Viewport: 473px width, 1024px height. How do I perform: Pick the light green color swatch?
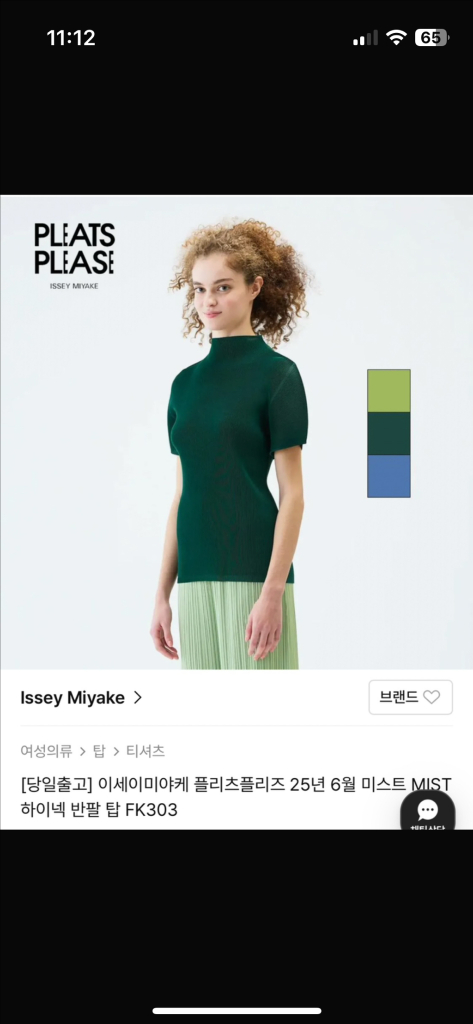[x=389, y=391]
